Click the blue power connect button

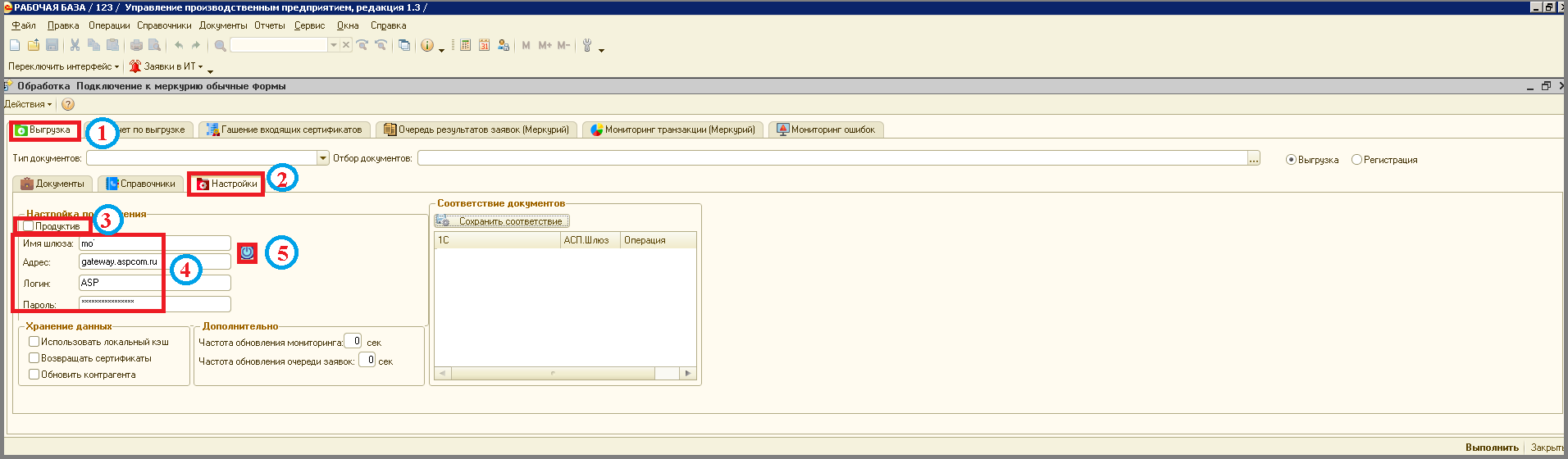tap(248, 253)
